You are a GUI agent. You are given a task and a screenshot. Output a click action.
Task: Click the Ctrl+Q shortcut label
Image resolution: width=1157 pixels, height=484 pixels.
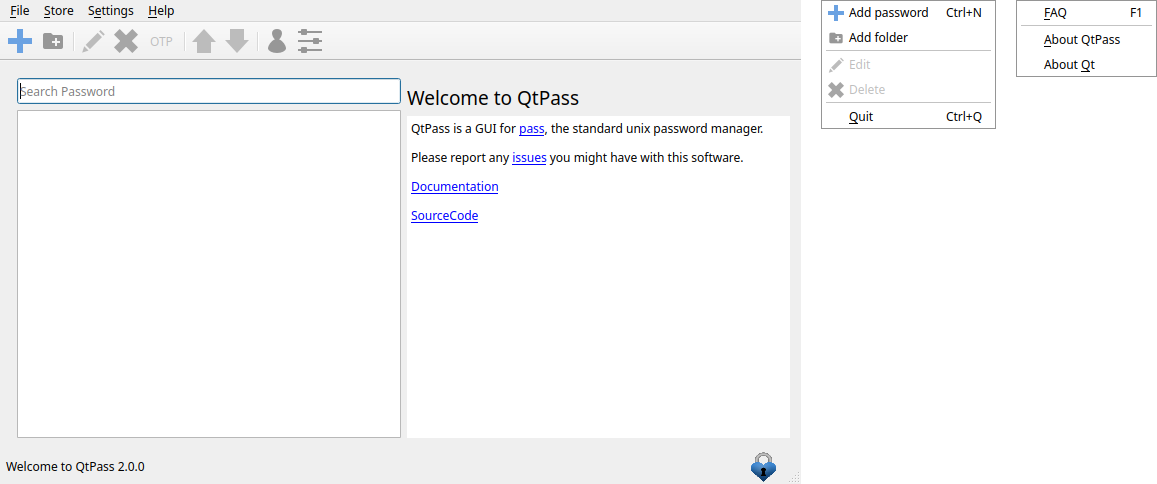[964, 117]
